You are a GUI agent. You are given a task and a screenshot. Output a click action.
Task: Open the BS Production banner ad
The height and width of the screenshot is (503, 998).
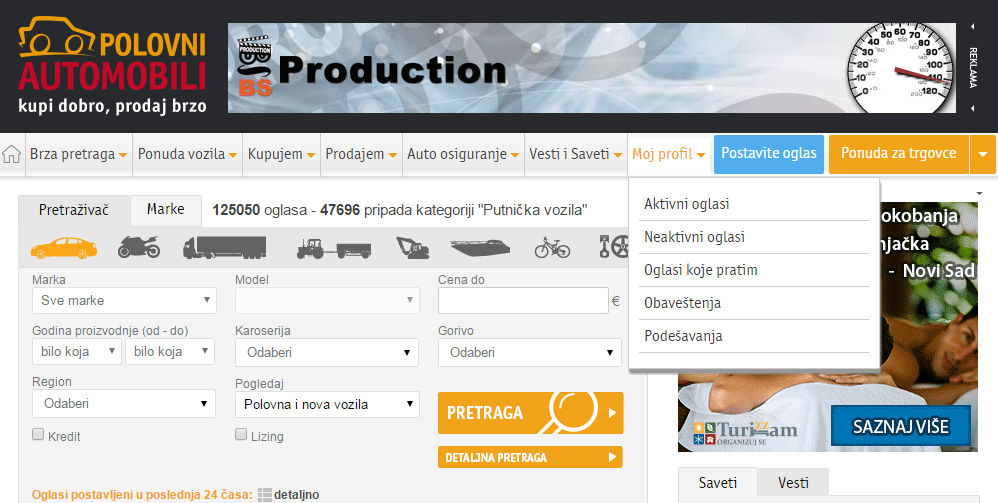point(592,68)
